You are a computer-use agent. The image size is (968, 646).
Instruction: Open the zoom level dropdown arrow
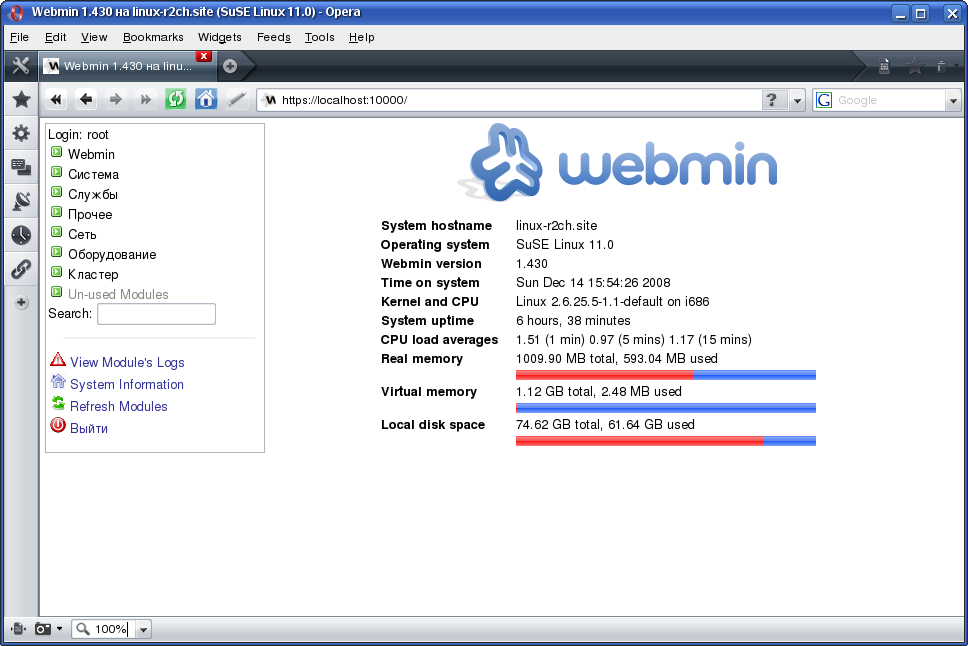coord(143,629)
